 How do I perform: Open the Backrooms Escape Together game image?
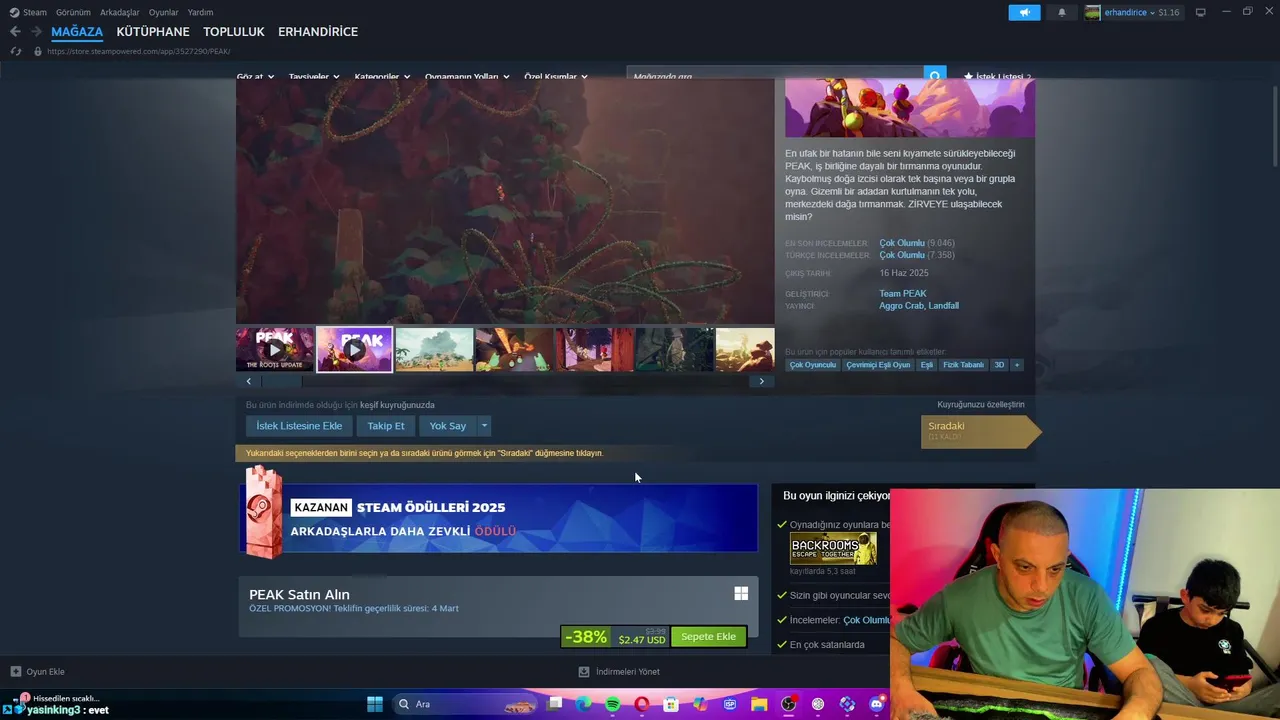(833, 549)
